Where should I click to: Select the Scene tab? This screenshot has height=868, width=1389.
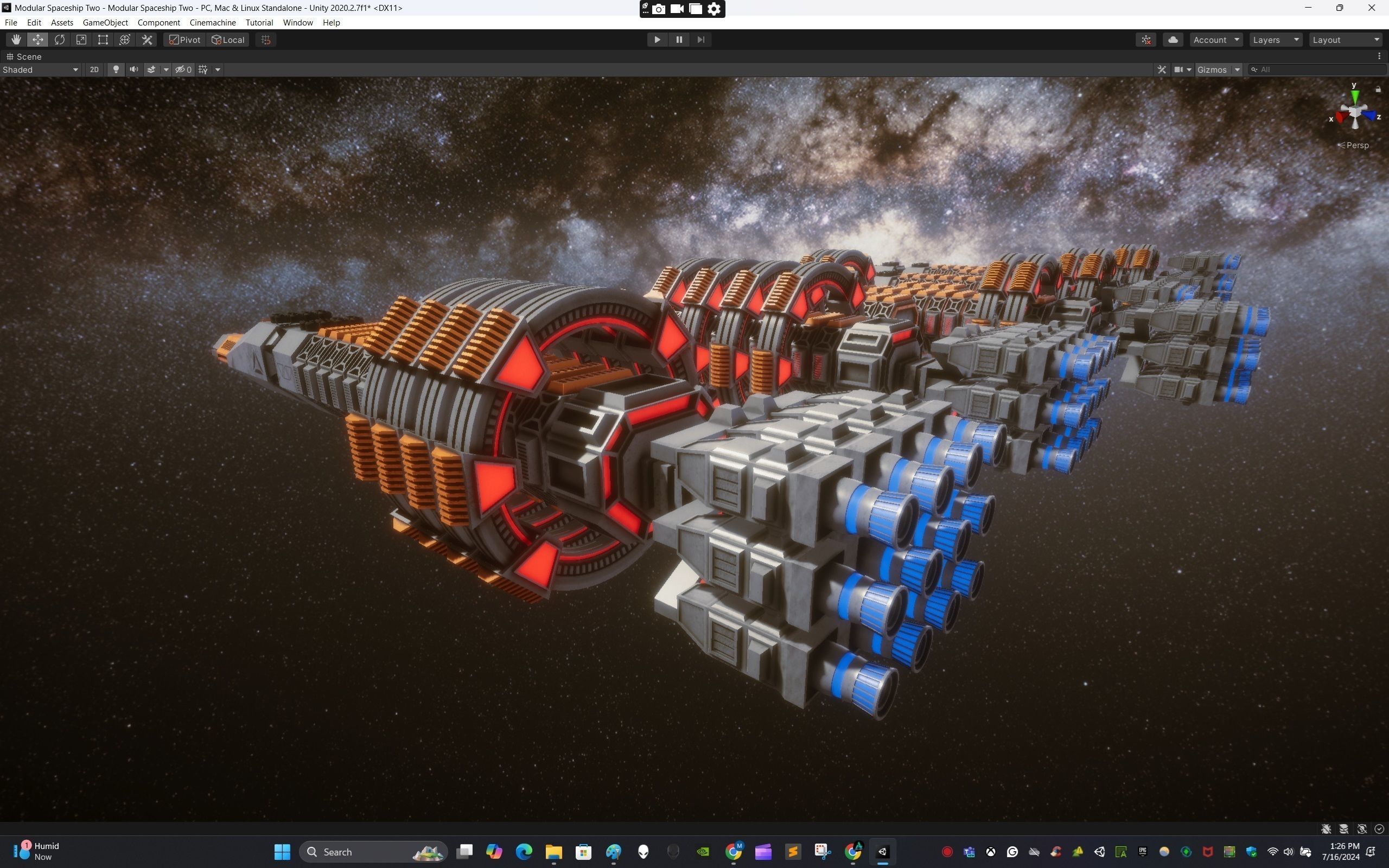pos(24,56)
